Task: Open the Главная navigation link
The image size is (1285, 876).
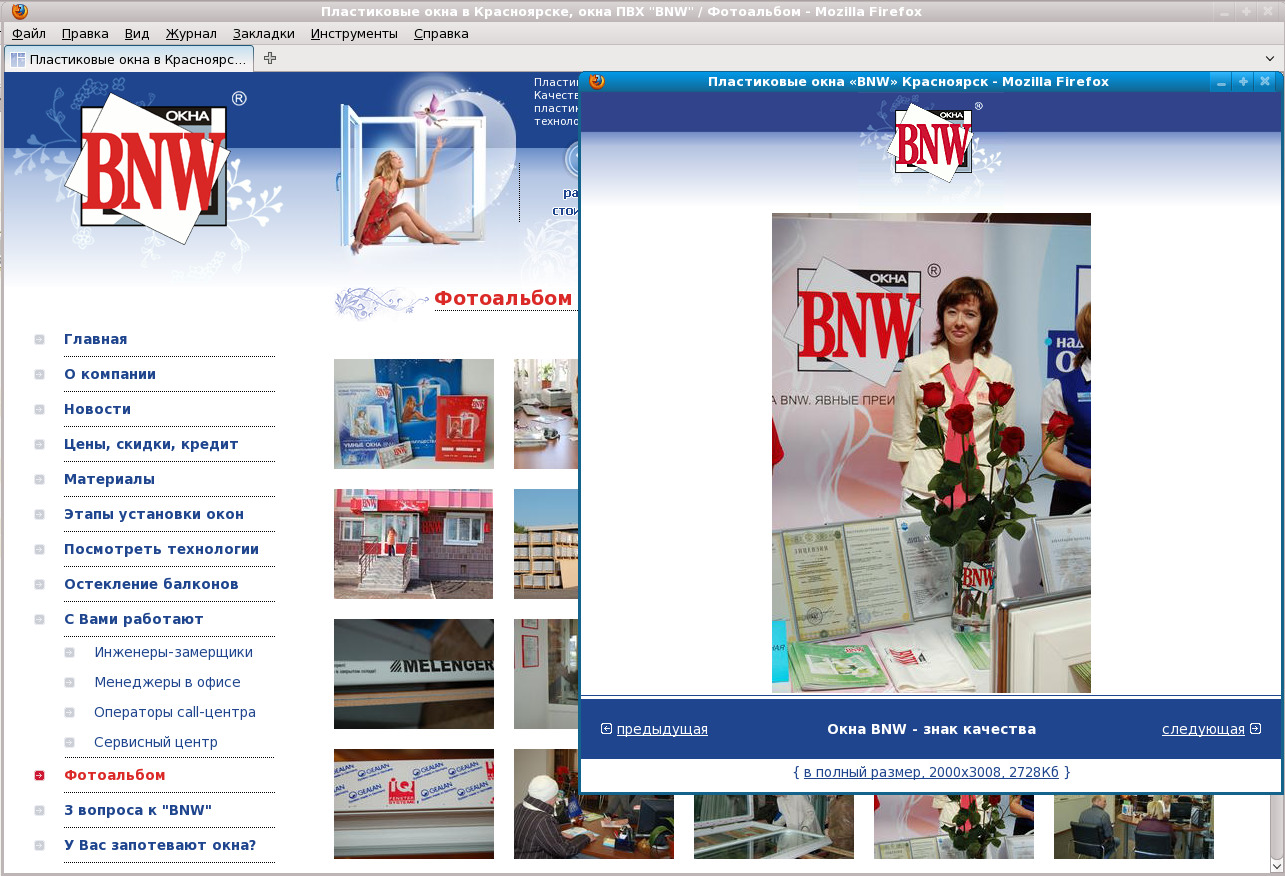Action: 96,339
